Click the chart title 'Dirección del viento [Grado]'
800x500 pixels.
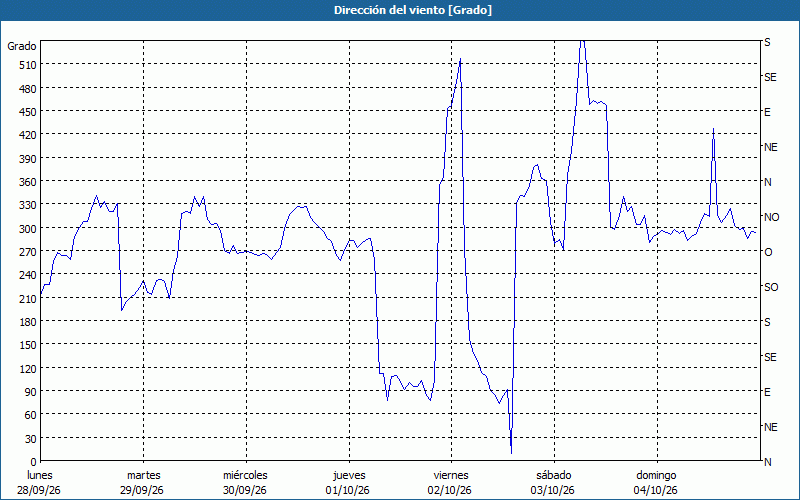point(413,10)
